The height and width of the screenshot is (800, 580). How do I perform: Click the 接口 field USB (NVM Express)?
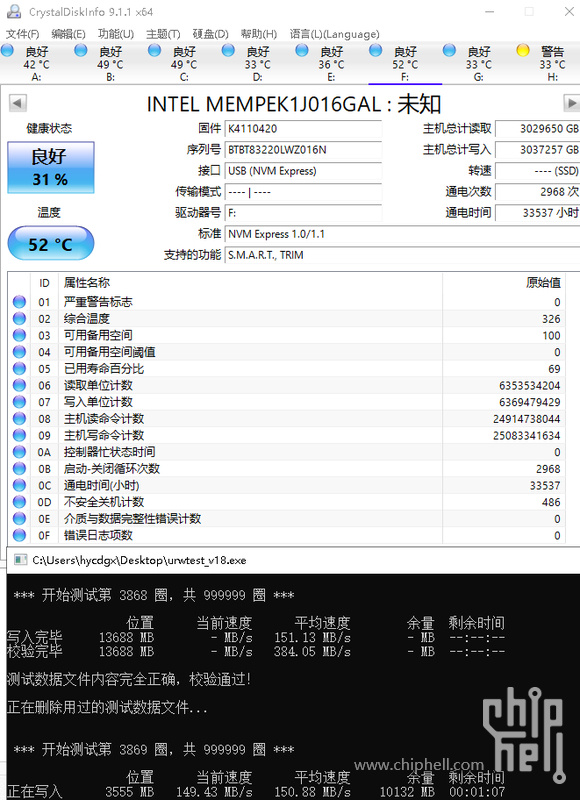pyautogui.click(x=303, y=171)
